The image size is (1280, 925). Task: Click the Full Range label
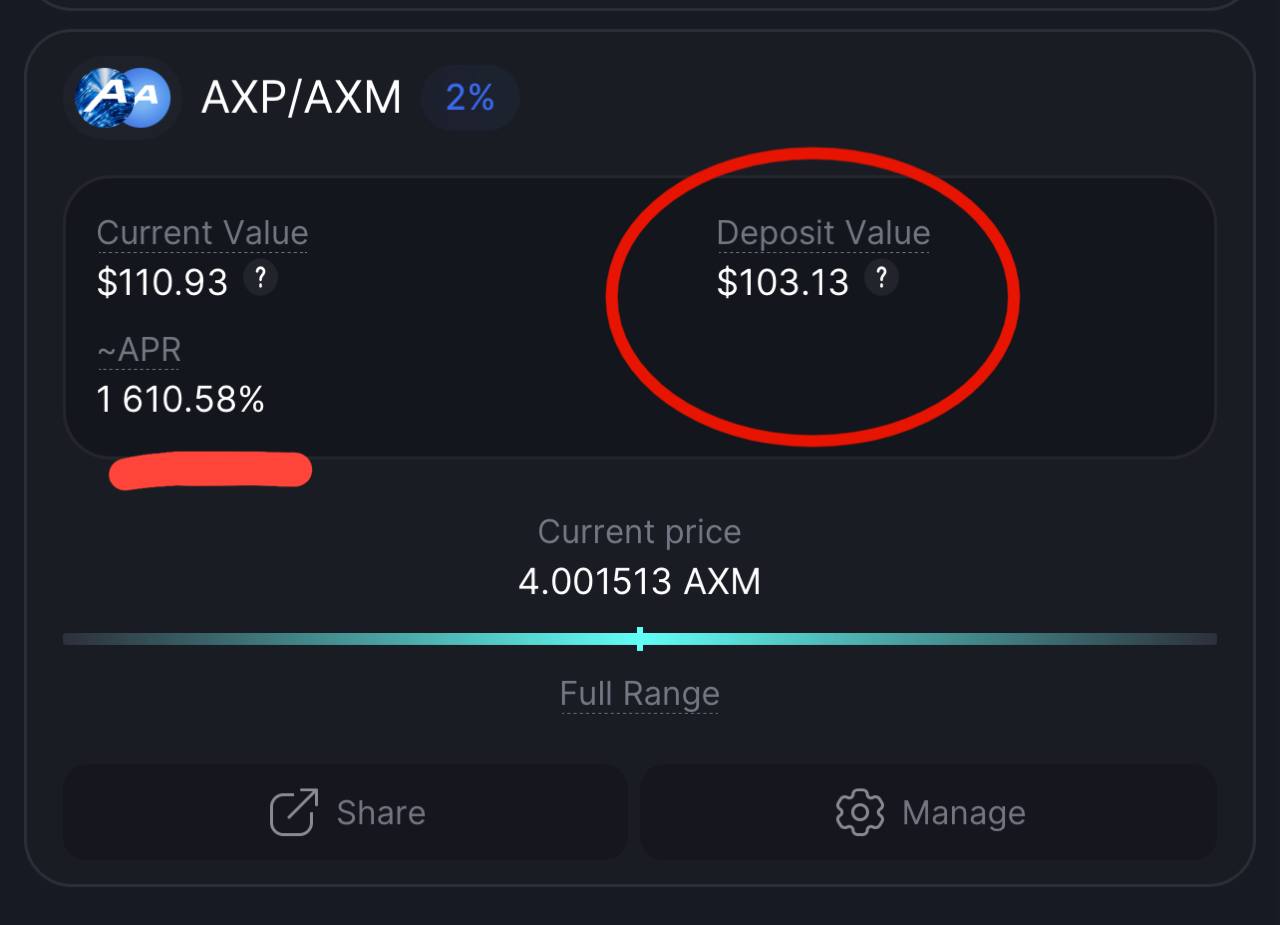click(x=639, y=693)
